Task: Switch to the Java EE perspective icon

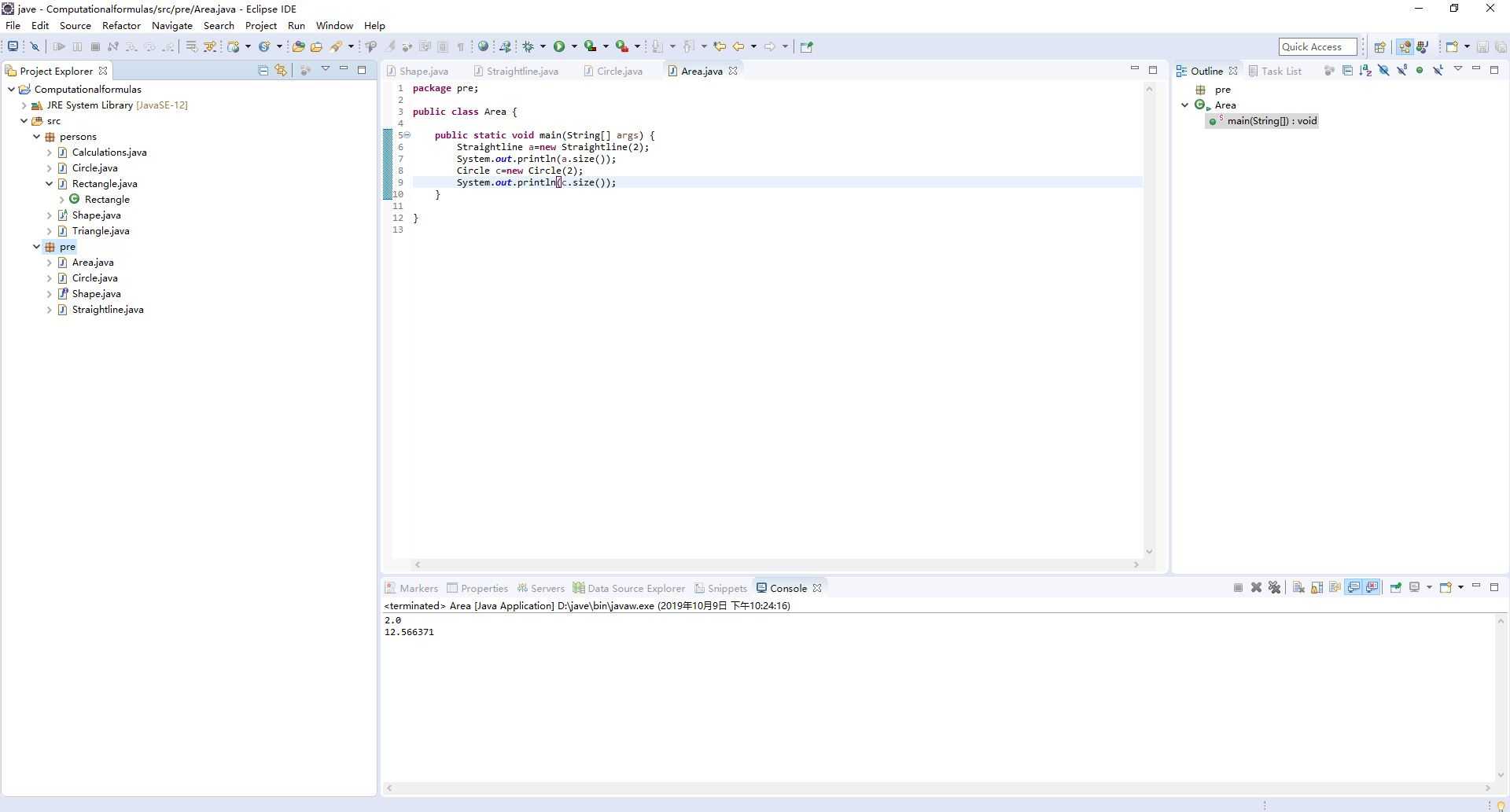Action: pyautogui.click(x=1405, y=46)
